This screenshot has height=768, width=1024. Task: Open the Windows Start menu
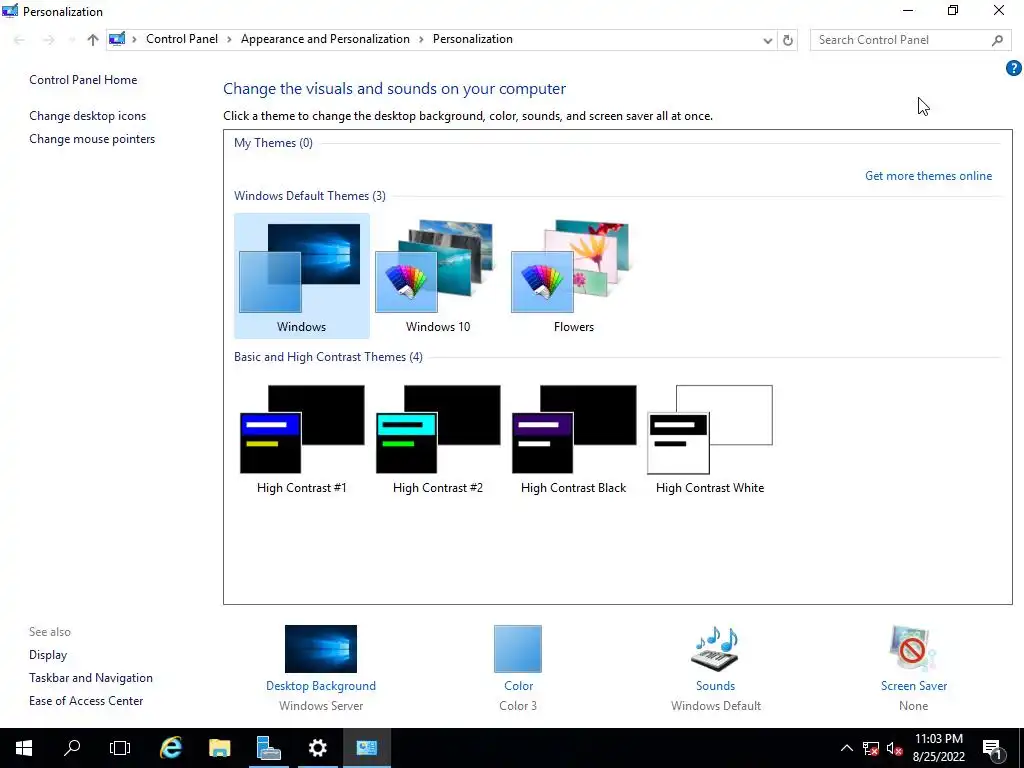tap(24, 748)
